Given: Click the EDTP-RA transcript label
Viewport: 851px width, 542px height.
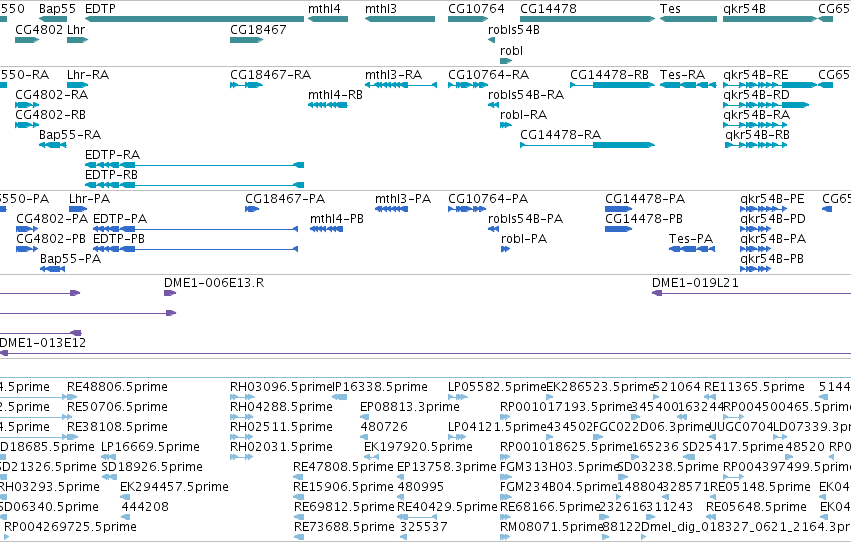Looking at the screenshot, I should [112, 155].
